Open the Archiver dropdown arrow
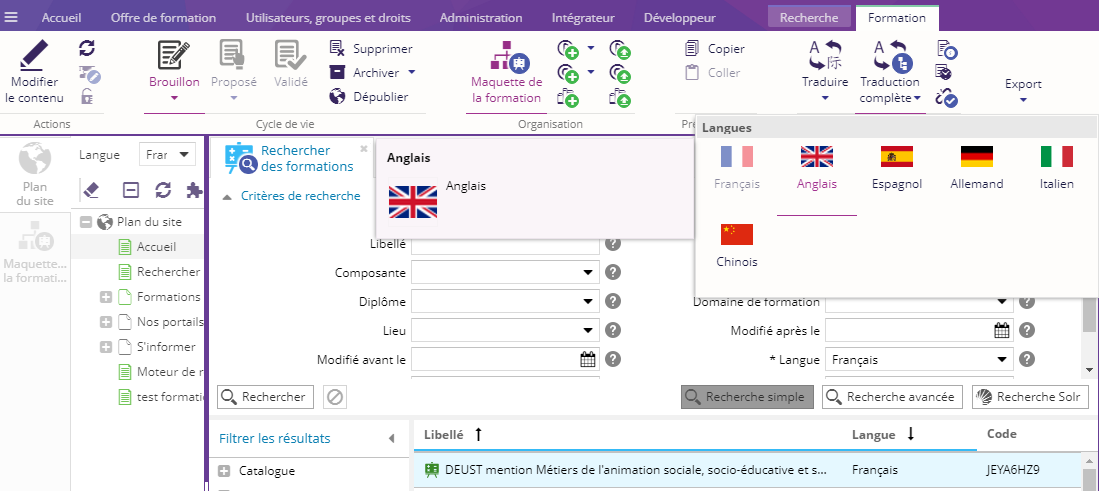 click(411, 73)
